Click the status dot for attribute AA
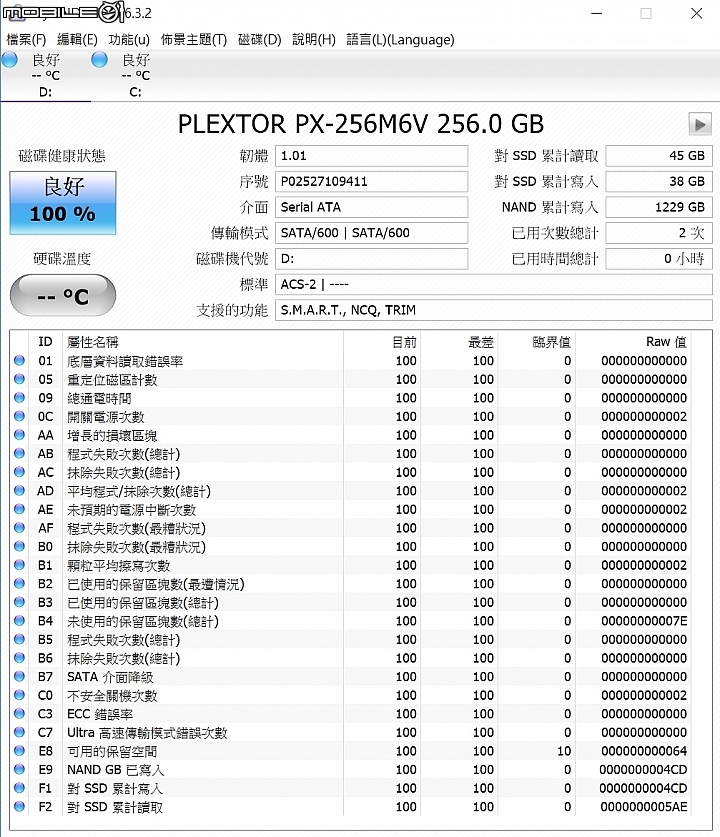 click(x=20, y=435)
